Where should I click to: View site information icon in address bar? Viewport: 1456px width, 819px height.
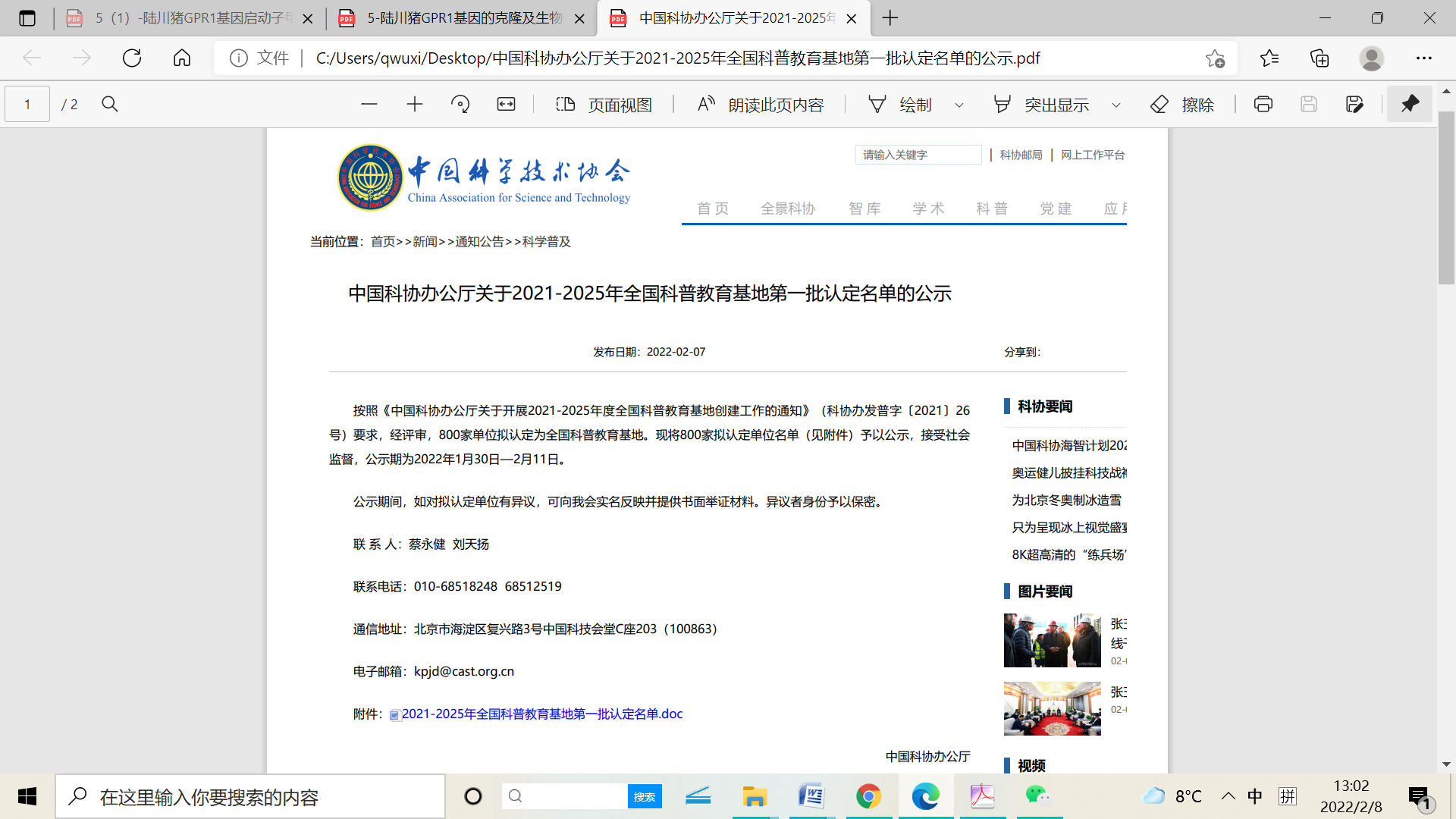pyautogui.click(x=238, y=58)
